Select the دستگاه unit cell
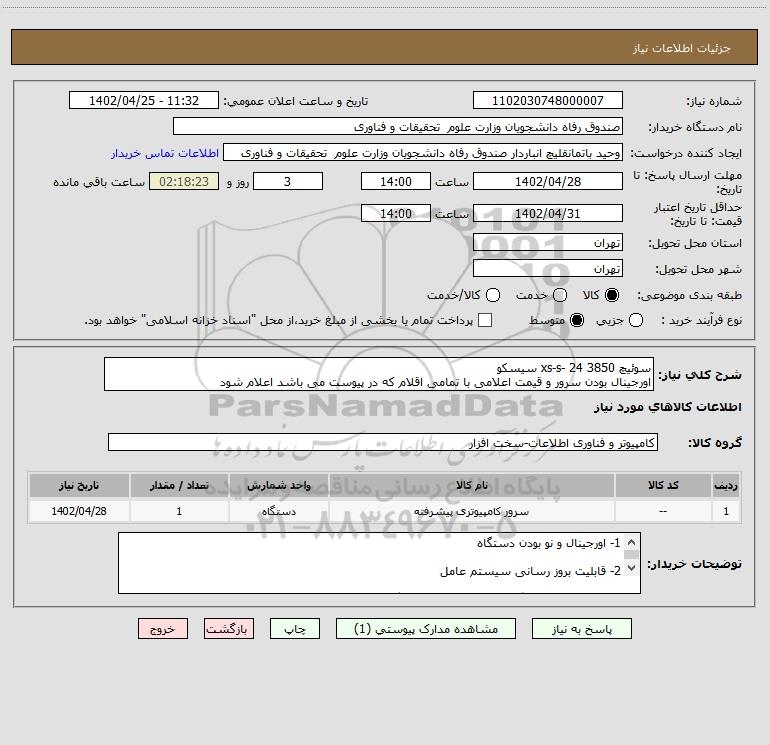 278,511
